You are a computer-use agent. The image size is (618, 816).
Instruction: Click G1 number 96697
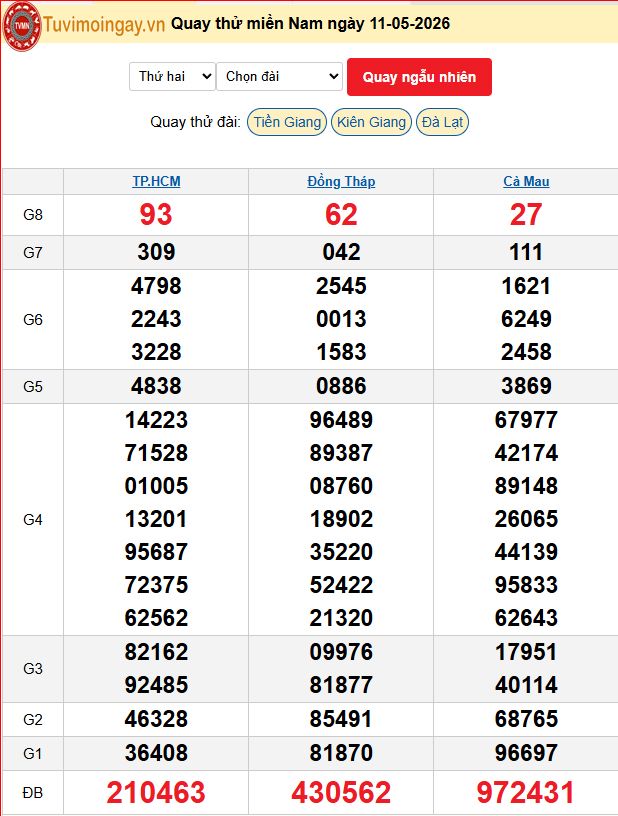[x=526, y=753]
